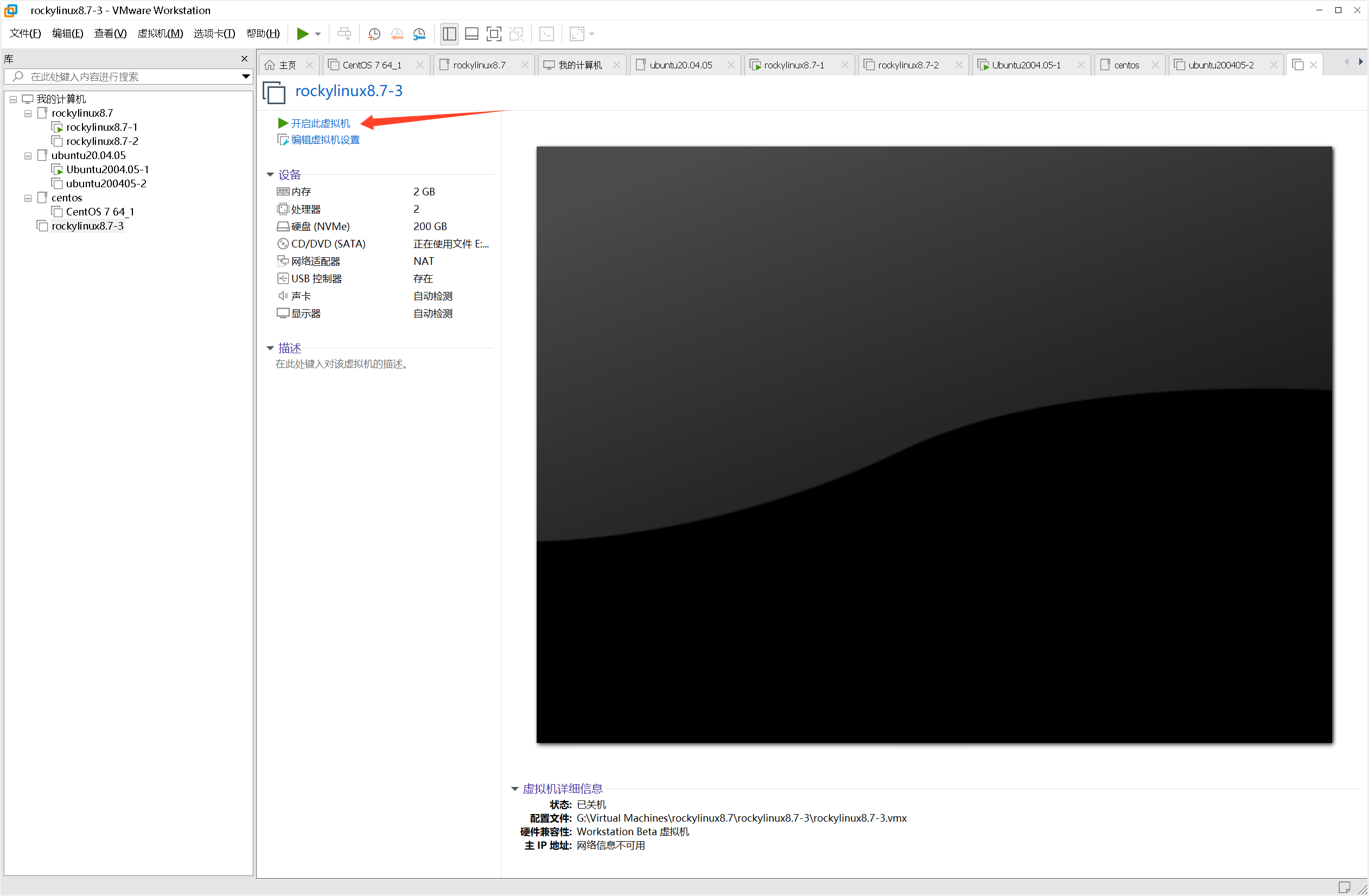Toggle the library sidebar view icon

449,34
